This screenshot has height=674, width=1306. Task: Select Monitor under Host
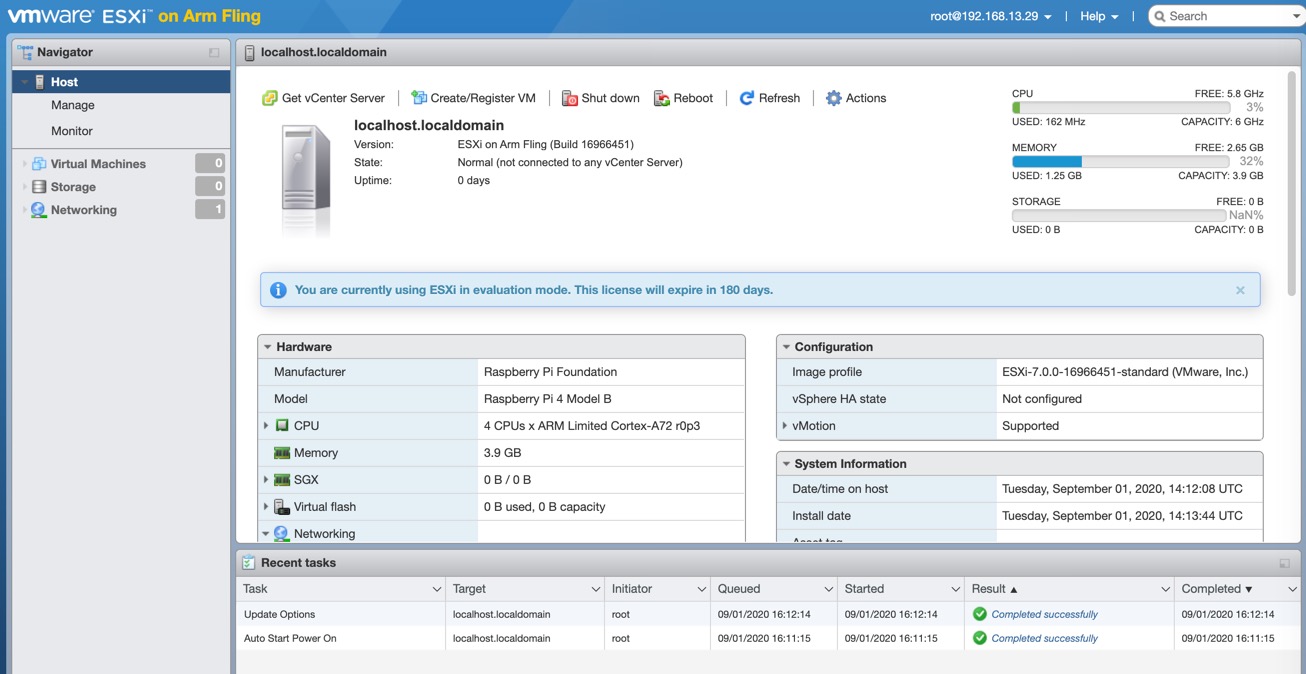click(72, 131)
